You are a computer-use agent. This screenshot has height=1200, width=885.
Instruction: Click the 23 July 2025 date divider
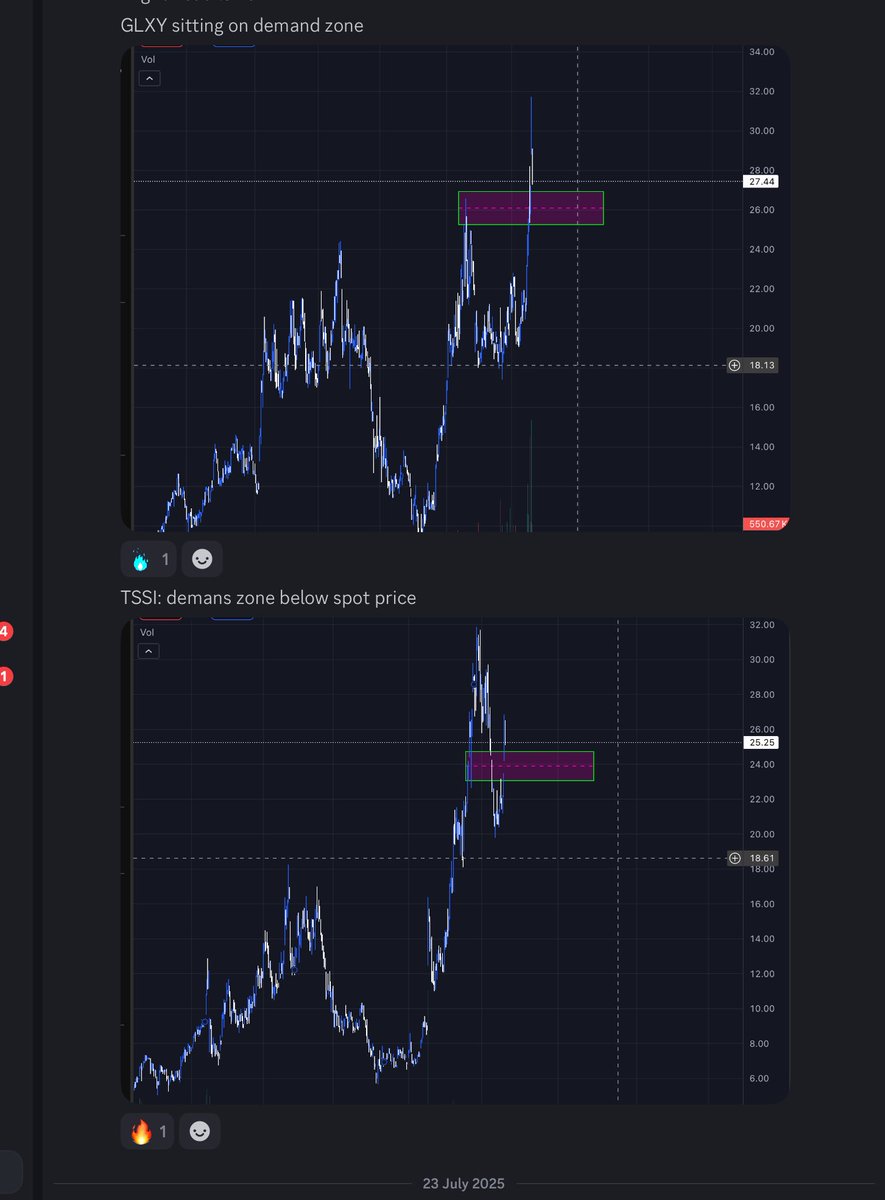pos(464,1183)
